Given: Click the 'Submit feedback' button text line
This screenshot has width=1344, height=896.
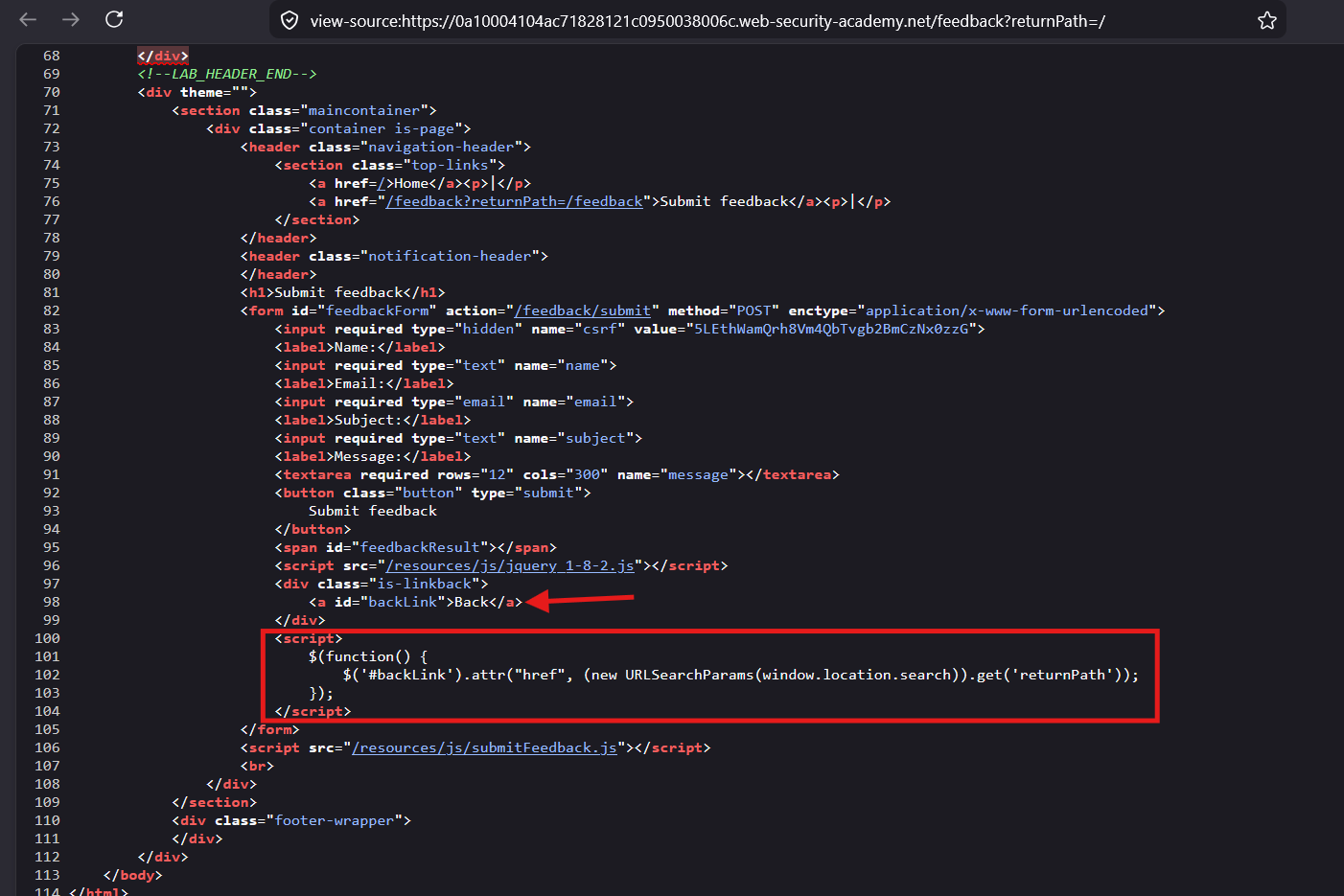Looking at the screenshot, I should click(373, 511).
